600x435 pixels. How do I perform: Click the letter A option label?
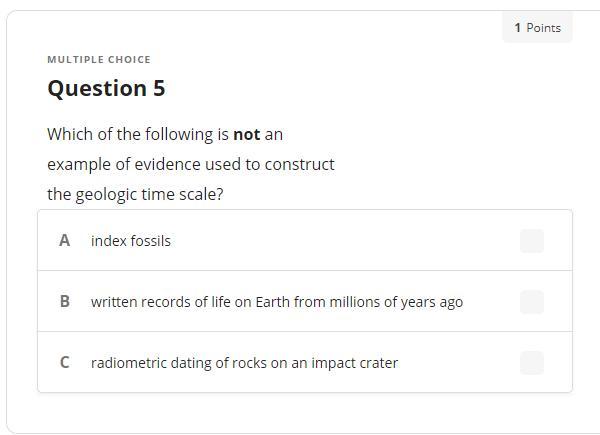click(x=65, y=241)
